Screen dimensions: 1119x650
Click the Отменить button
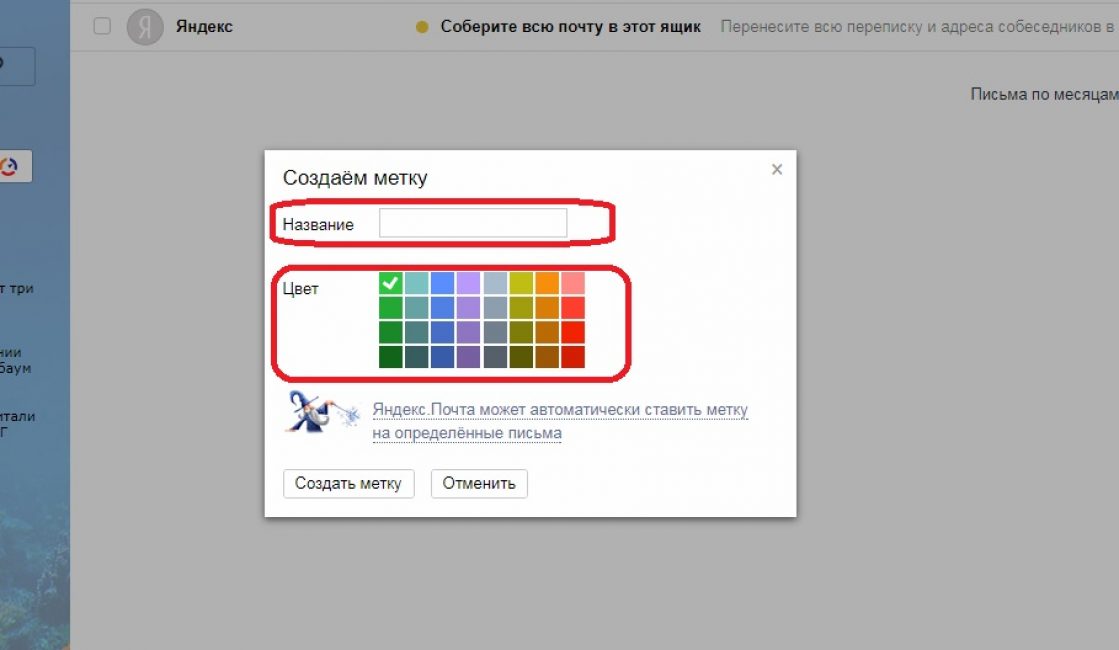tap(479, 483)
